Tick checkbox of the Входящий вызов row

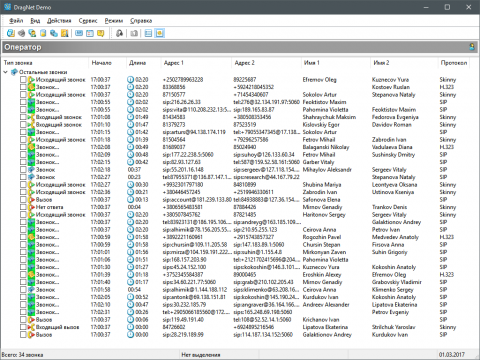(x=23, y=327)
